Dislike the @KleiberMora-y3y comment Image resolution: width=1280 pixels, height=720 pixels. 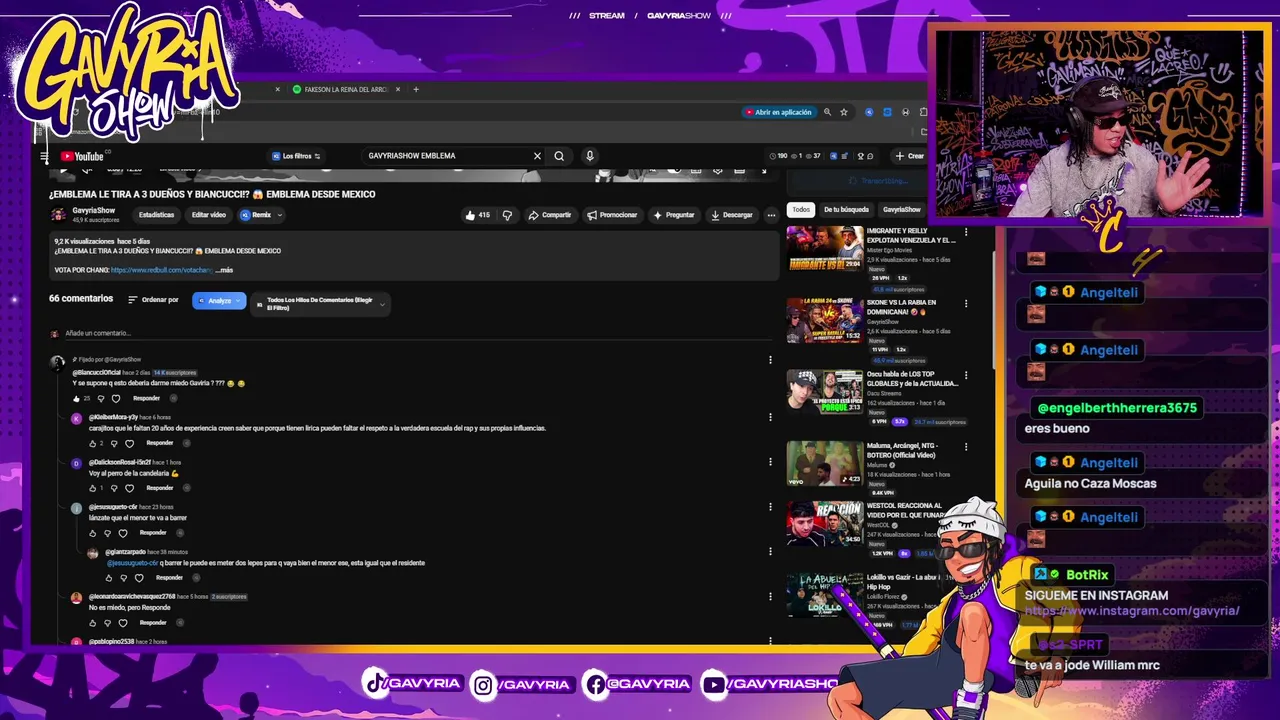tap(113, 443)
